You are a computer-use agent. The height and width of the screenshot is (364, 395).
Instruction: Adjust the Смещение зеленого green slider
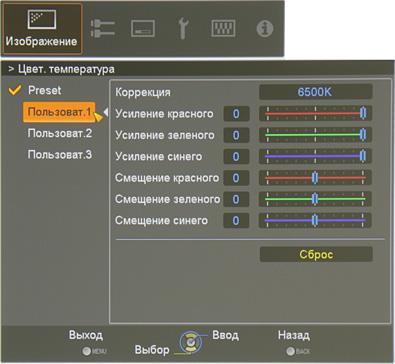(x=315, y=199)
